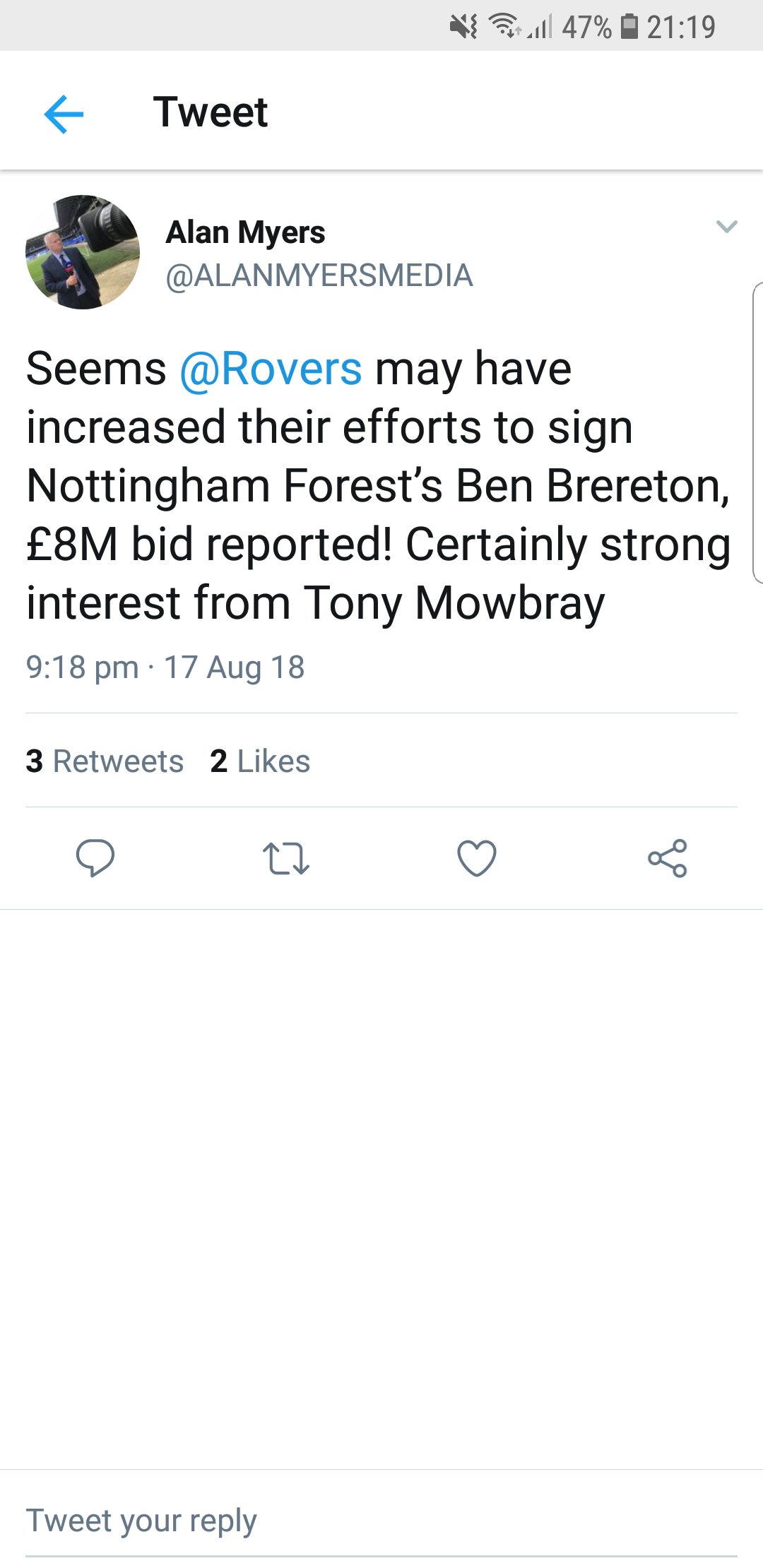The height and width of the screenshot is (1568, 763).
Task: Tap the back arrow icon
Action: tap(64, 114)
